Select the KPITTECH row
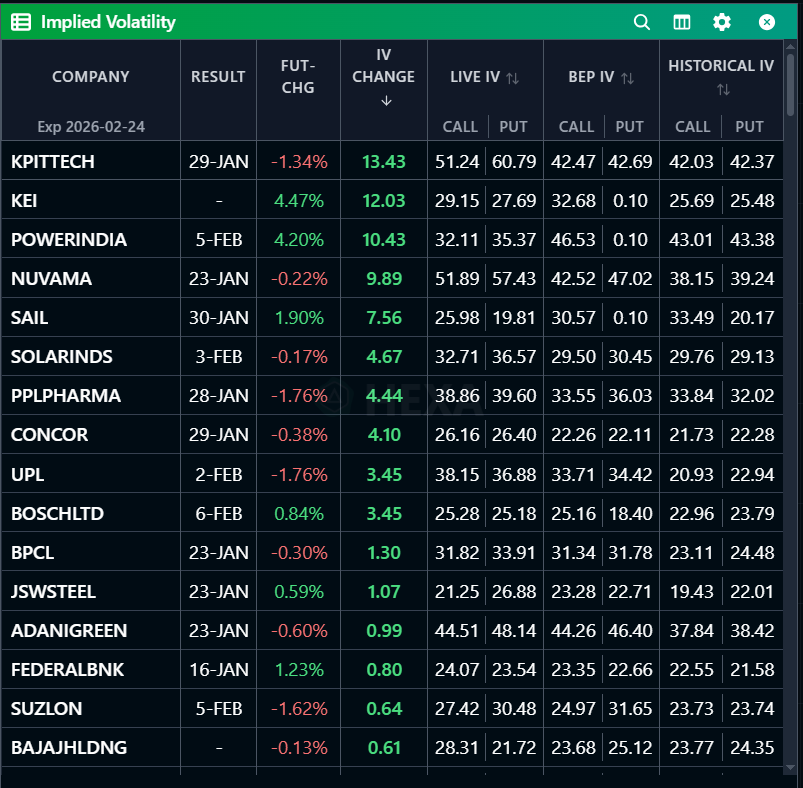803x788 pixels. [x=392, y=161]
